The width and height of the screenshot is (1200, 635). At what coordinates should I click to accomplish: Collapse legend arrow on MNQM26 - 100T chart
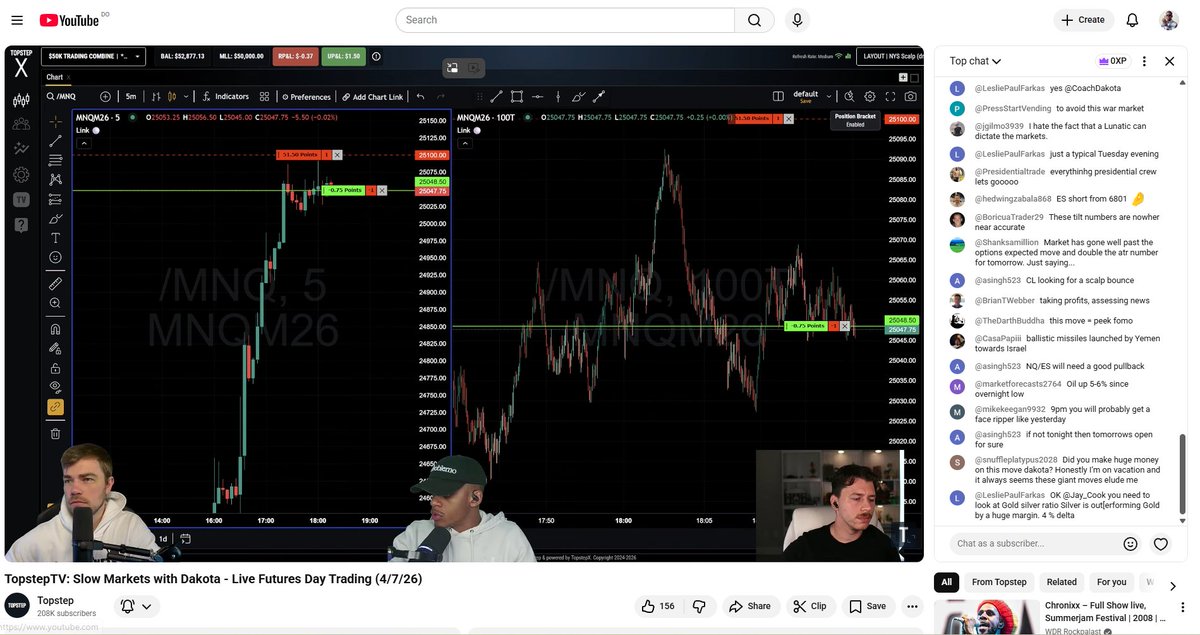click(465, 143)
